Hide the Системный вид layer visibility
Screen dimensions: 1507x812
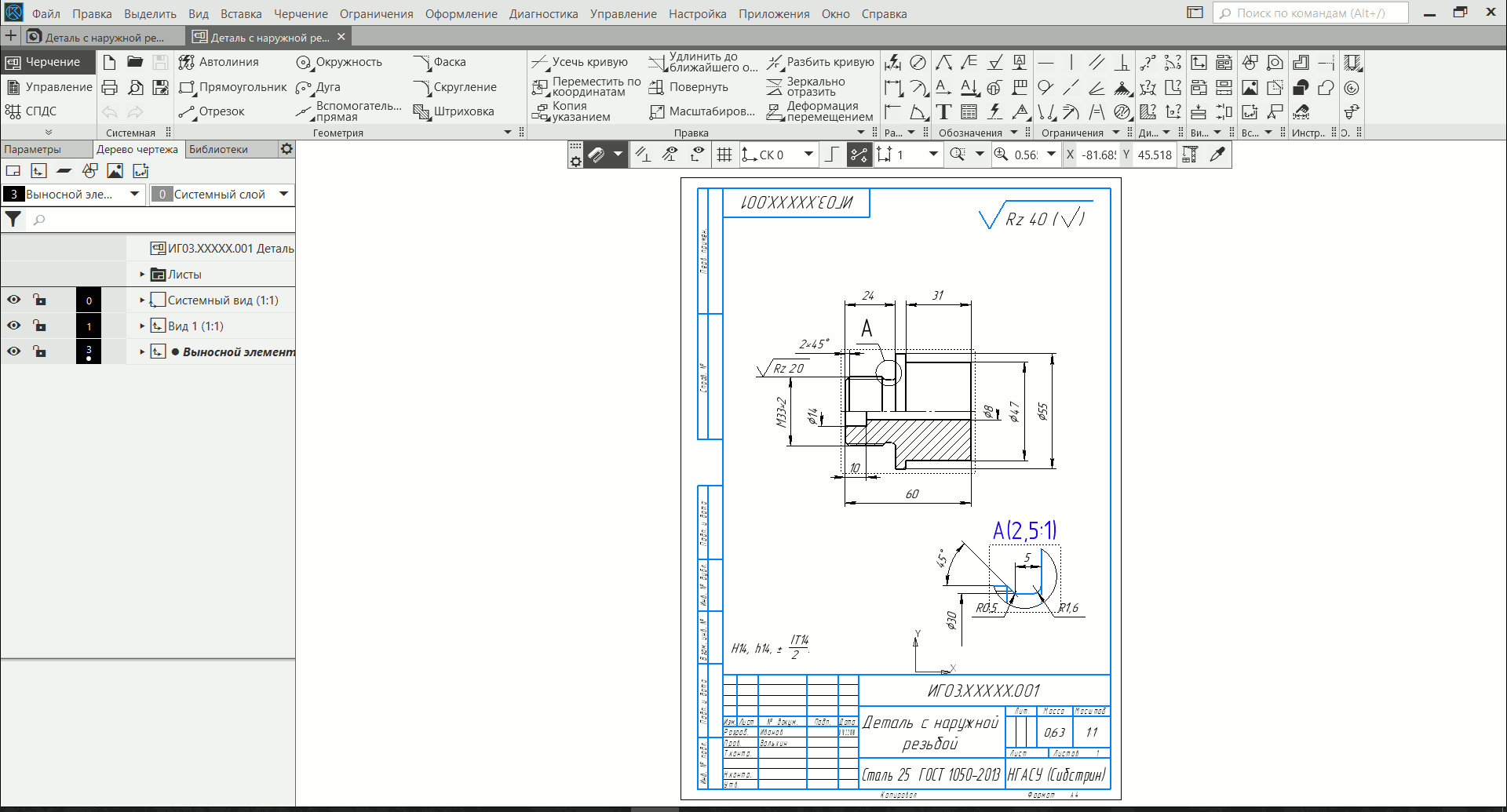point(14,300)
